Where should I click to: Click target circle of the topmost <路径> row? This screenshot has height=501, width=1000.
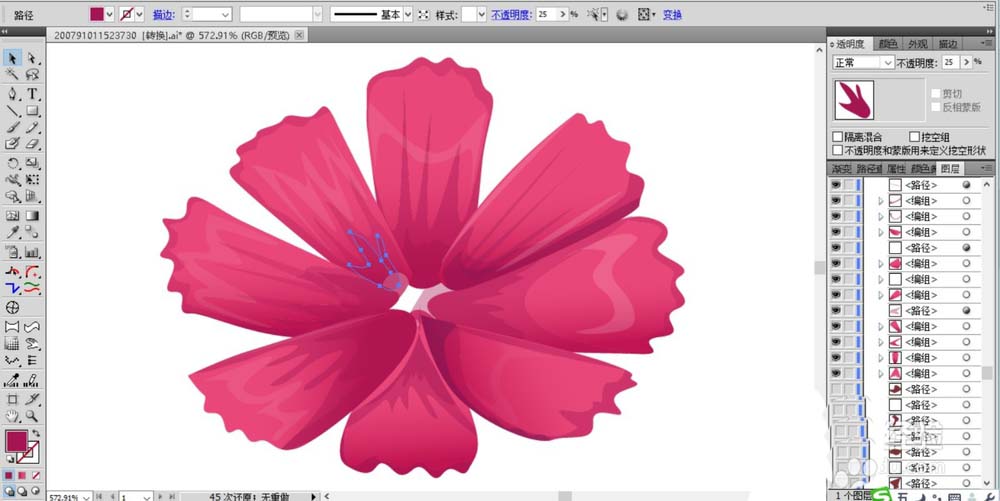click(x=966, y=185)
